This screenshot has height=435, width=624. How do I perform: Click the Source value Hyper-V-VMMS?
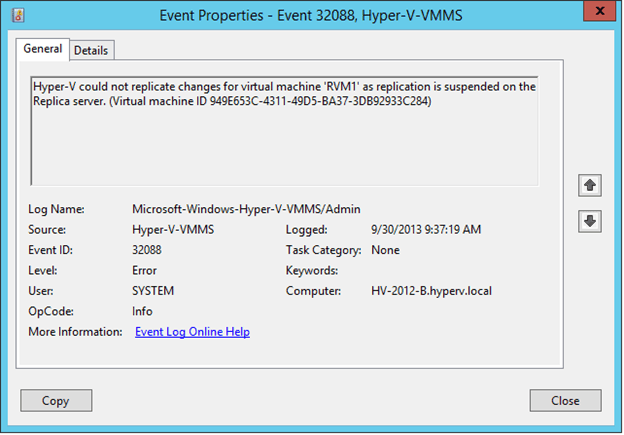pos(173,229)
